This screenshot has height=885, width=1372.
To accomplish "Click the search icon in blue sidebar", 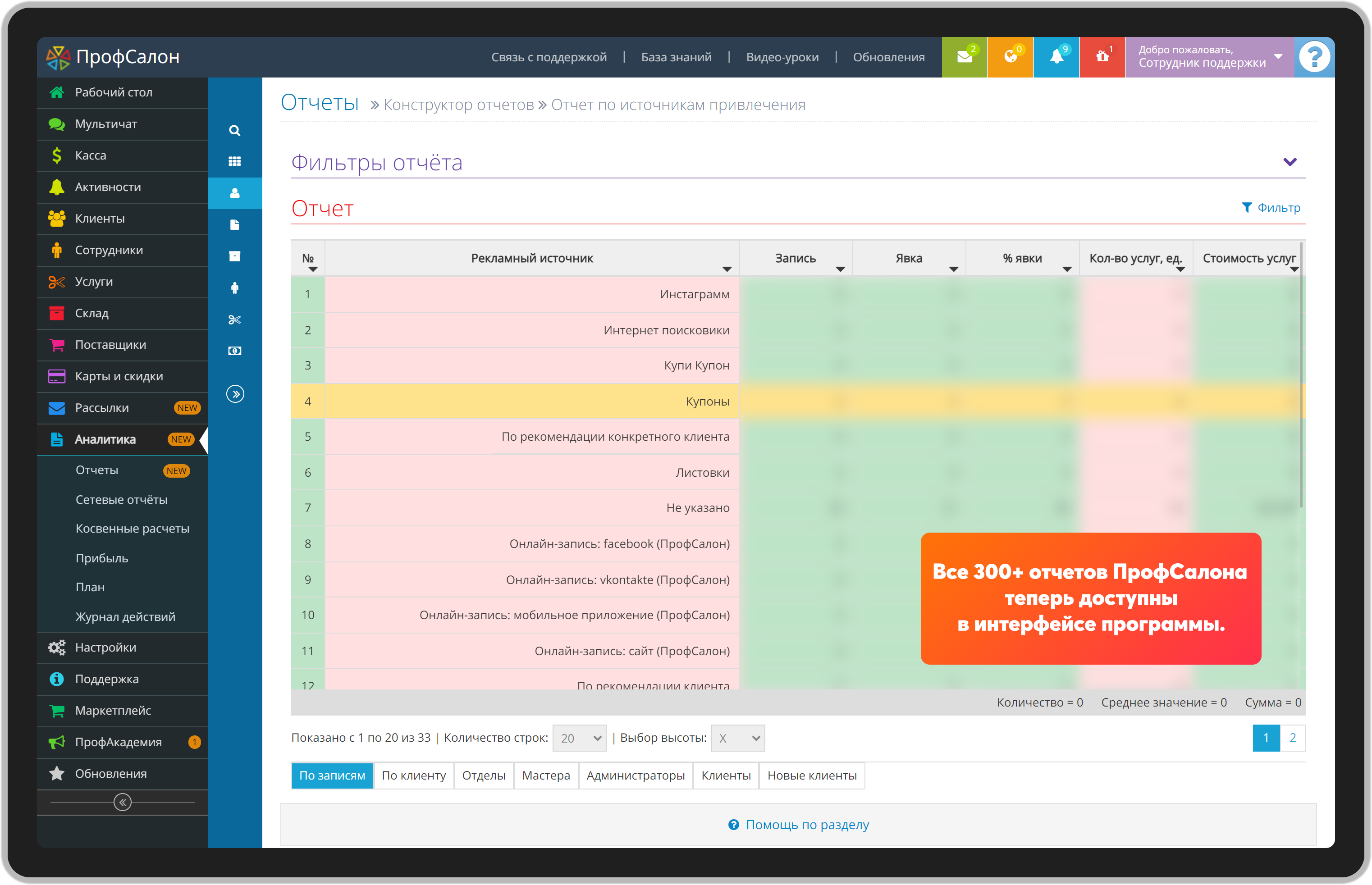I will tap(234, 130).
